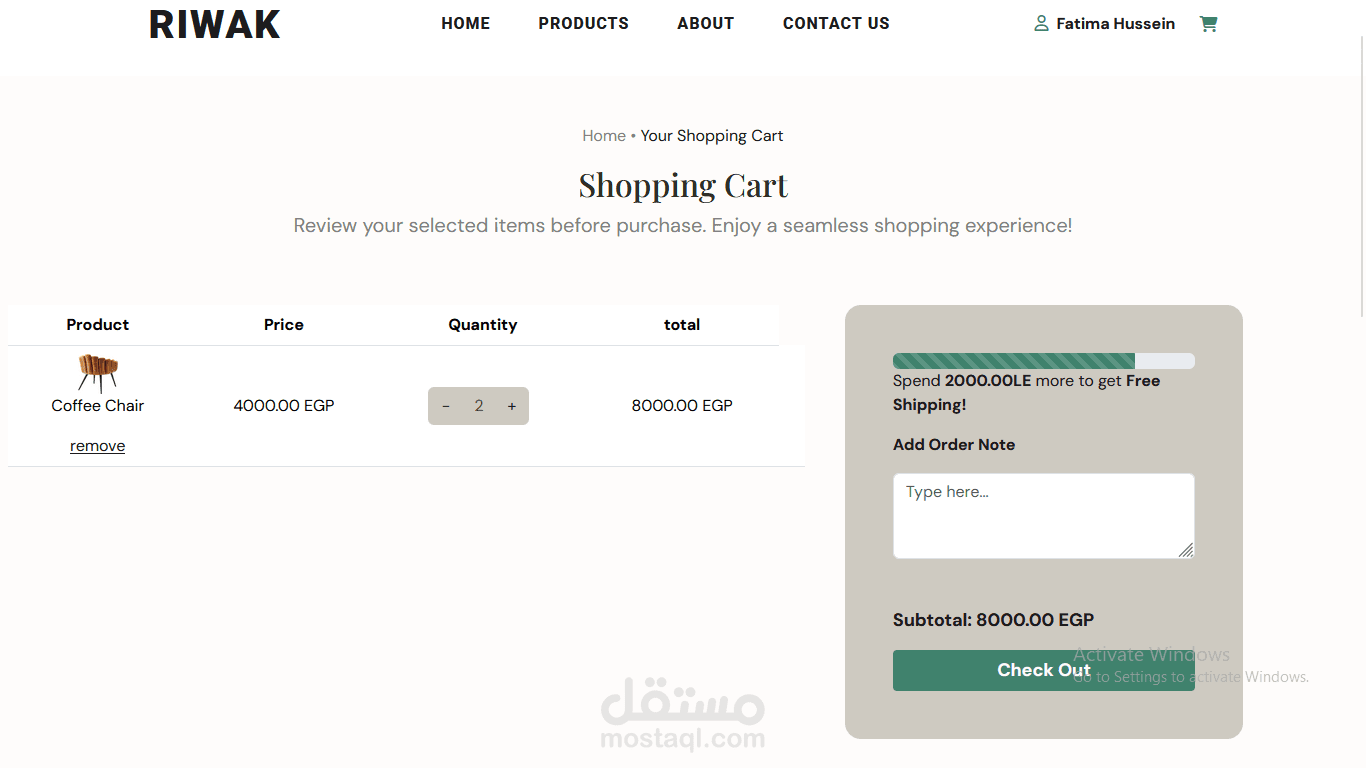Navigate to CONTACT US

836,24
